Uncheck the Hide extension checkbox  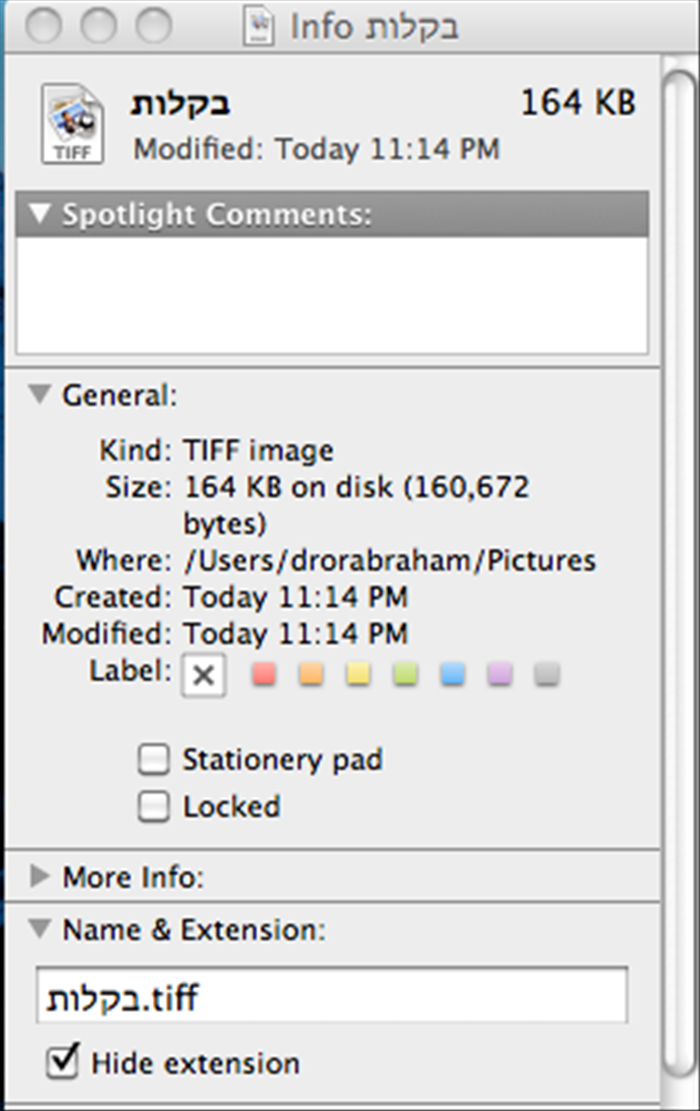[x=62, y=1061]
